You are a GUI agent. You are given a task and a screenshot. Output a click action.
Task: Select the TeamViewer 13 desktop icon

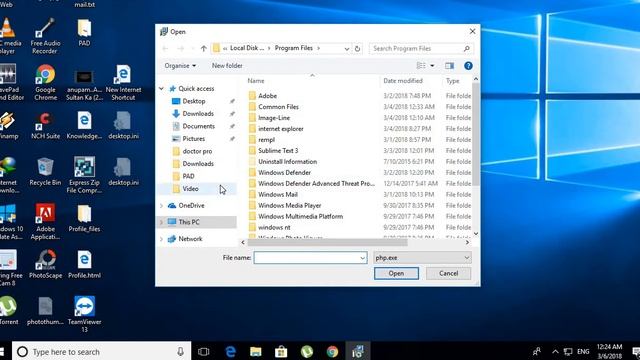[x=84, y=315]
